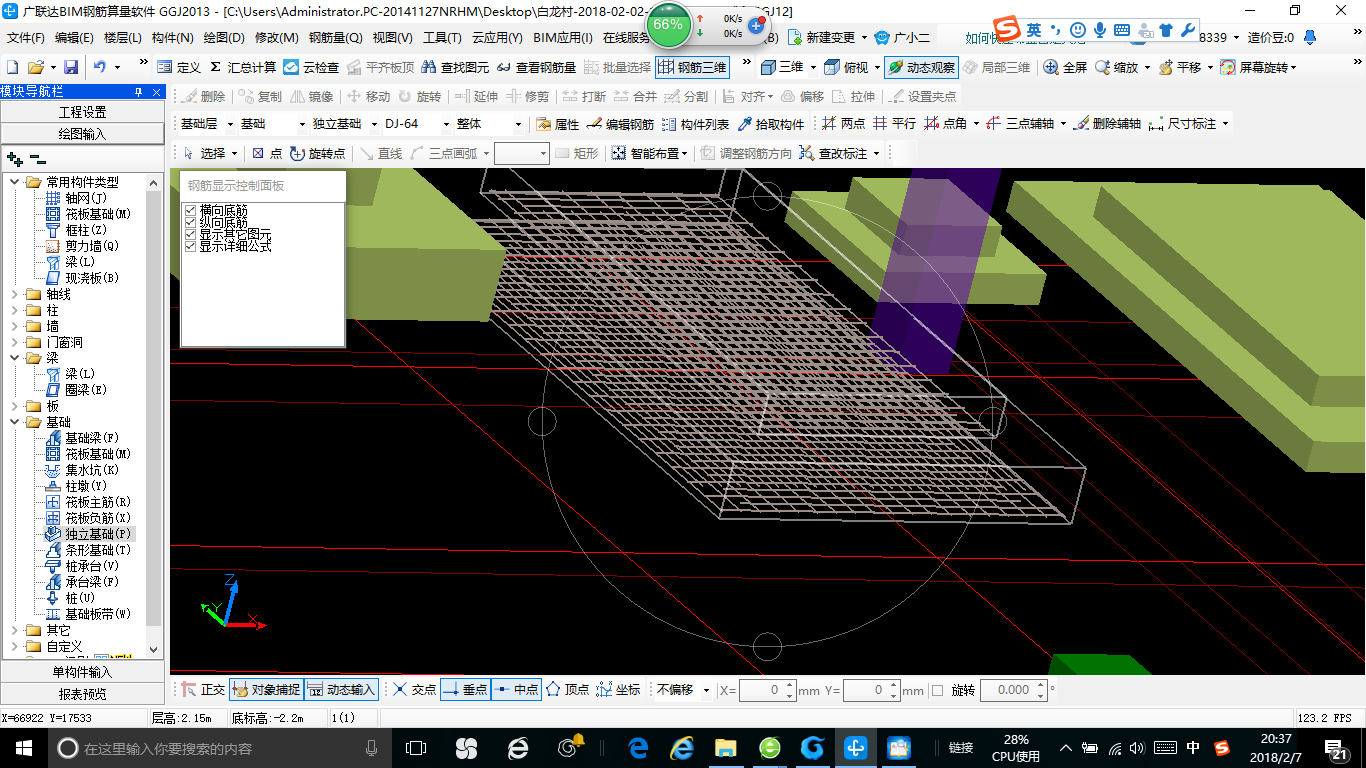
Task: Open 属性 properties panel
Action: pyautogui.click(x=557, y=124)
